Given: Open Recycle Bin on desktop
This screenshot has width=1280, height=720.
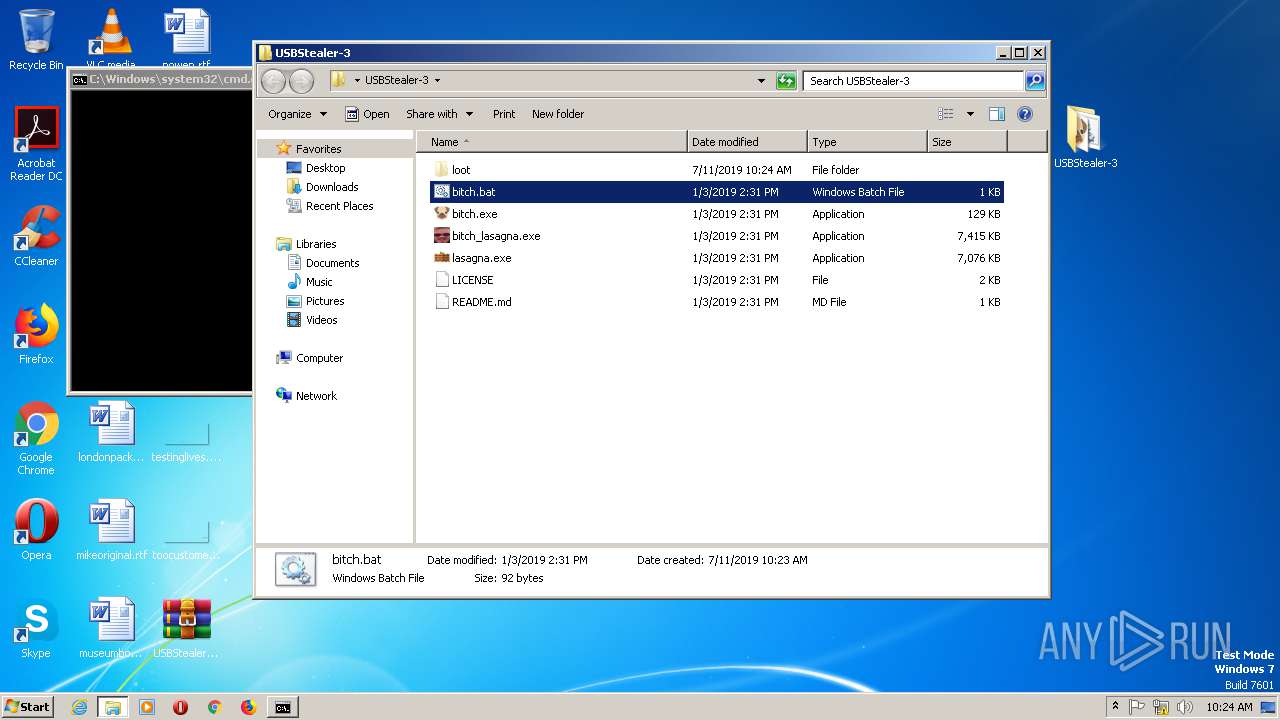Looking at the screenshot, I should pyautogui.click(x=36, y=40).
